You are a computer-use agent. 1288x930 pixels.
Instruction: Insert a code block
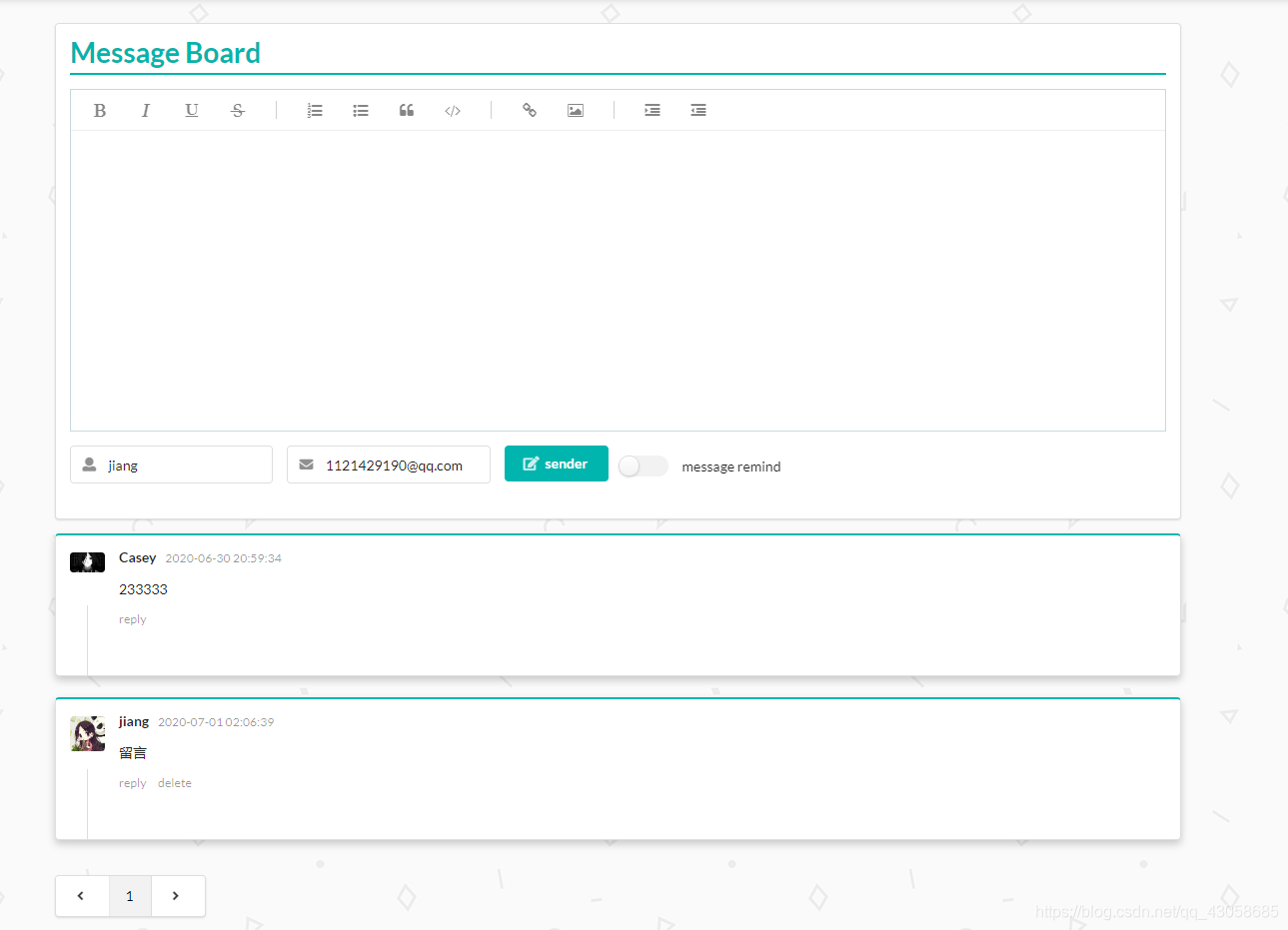[453, 111]
